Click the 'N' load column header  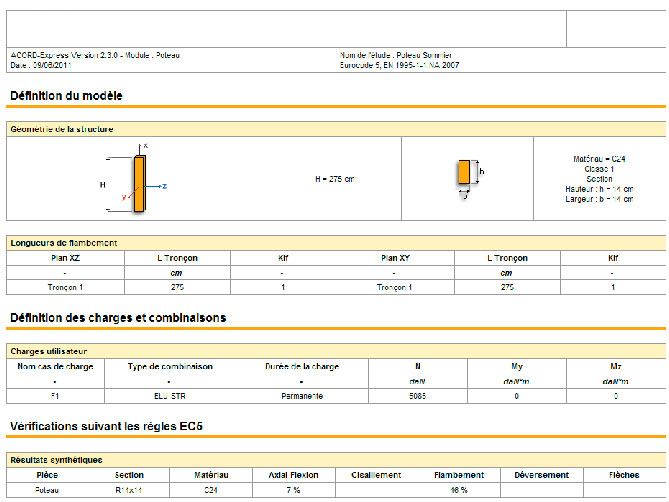click(x=418, y=366)
